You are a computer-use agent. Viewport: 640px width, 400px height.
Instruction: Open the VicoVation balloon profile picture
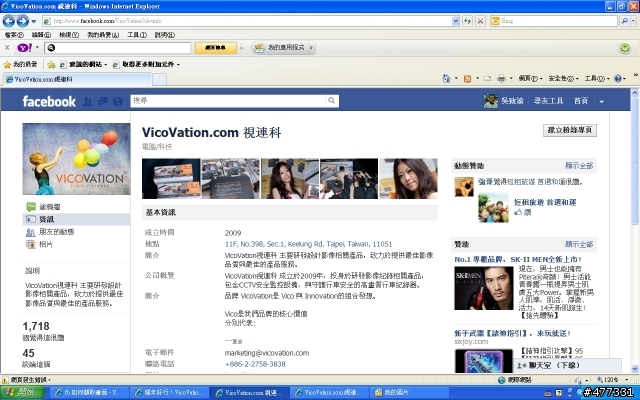coord(76,159)
